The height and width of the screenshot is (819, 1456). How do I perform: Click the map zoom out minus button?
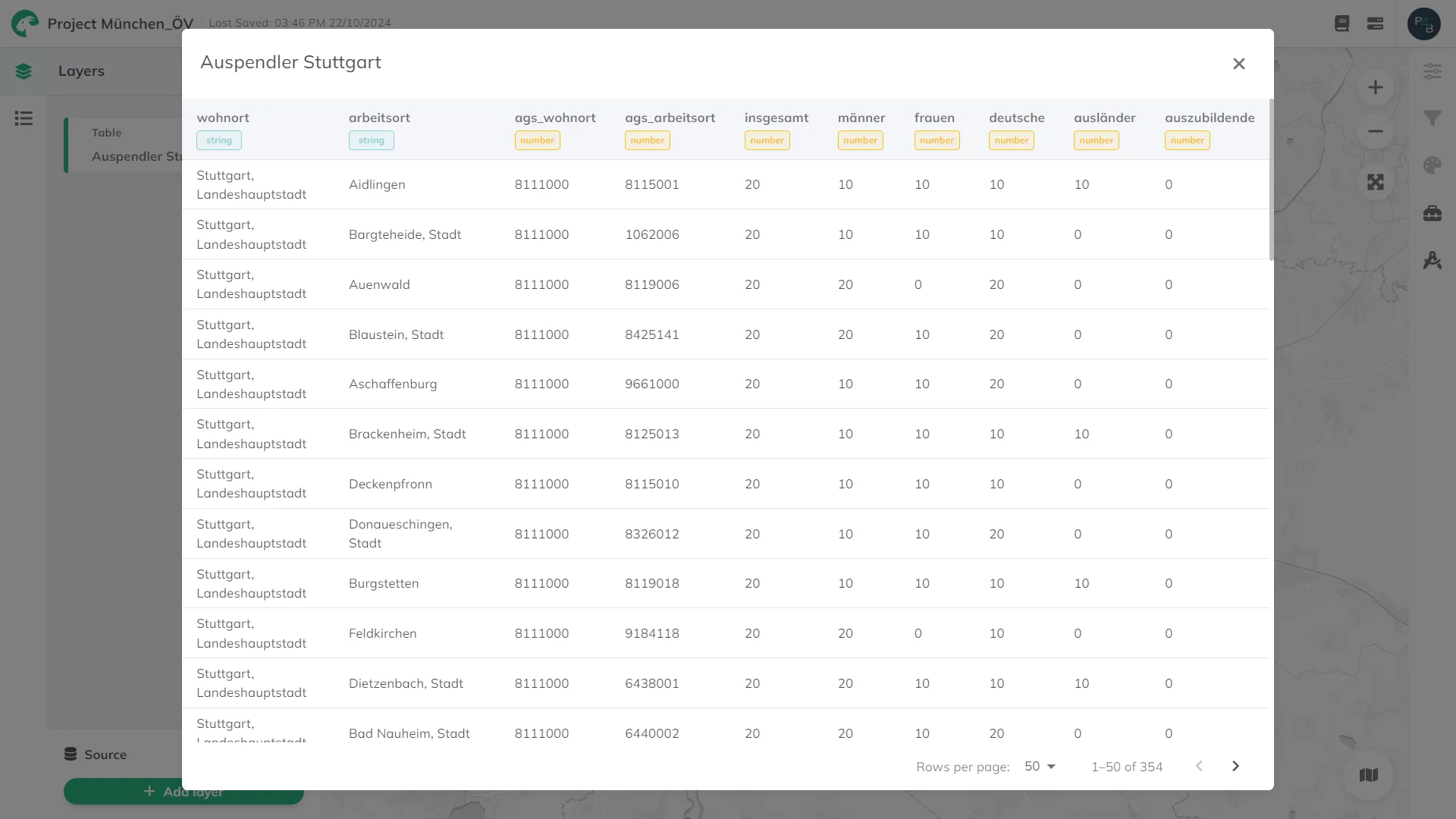1375,132
